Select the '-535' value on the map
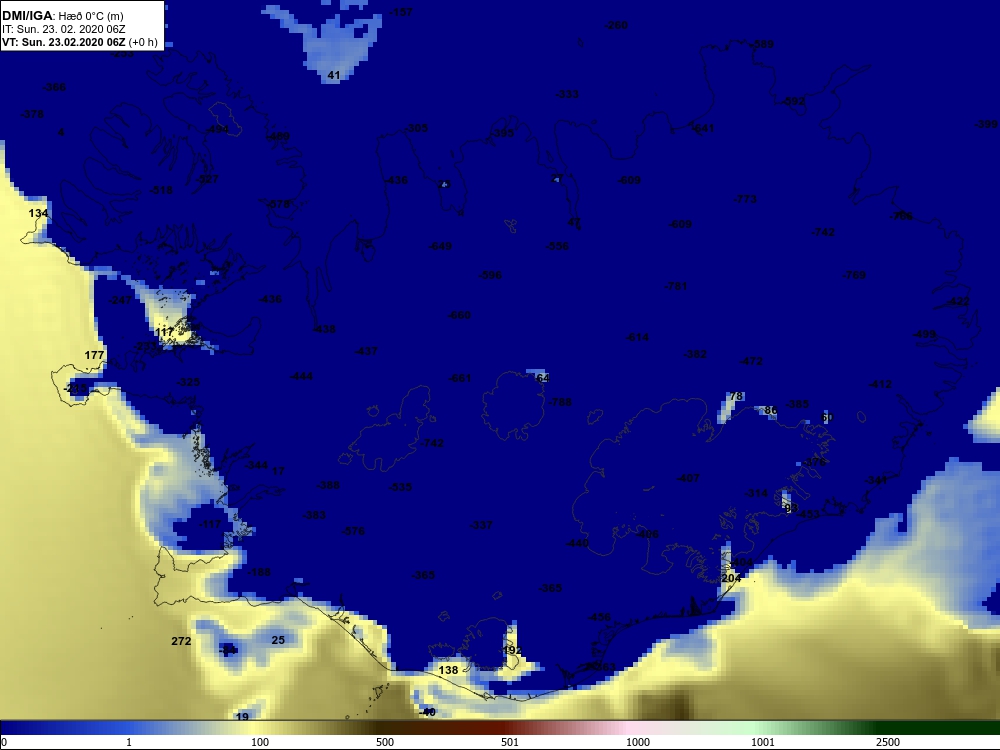Image resolution: width=1000 pixels, height=750 pixels. click(x=401, y=487)
